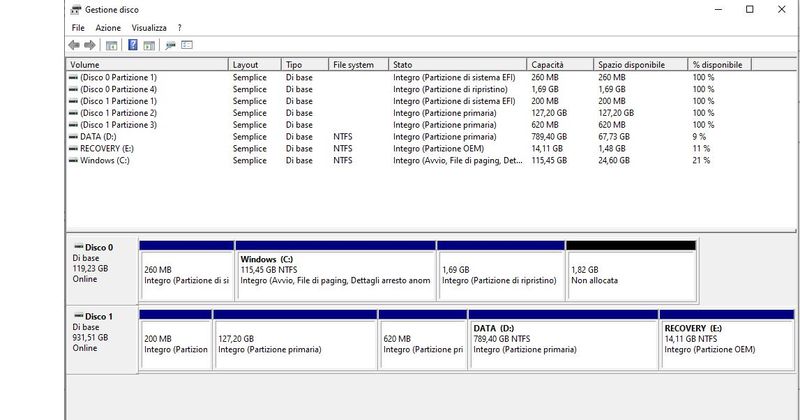Click the Back arrow toolbar icon
Image resolution: width=800 pixels, height=420 pixels.
point(74,45)
